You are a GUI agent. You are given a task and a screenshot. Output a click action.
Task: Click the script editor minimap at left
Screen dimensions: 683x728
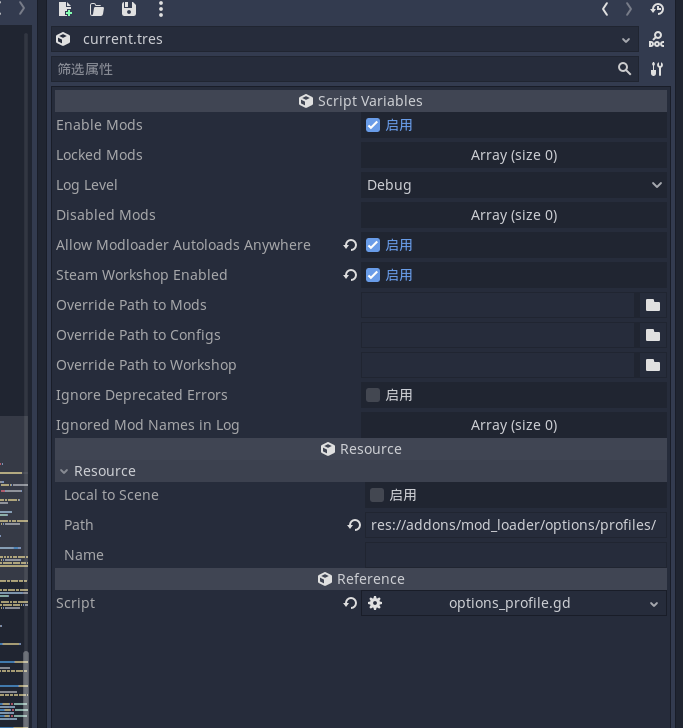12,571
